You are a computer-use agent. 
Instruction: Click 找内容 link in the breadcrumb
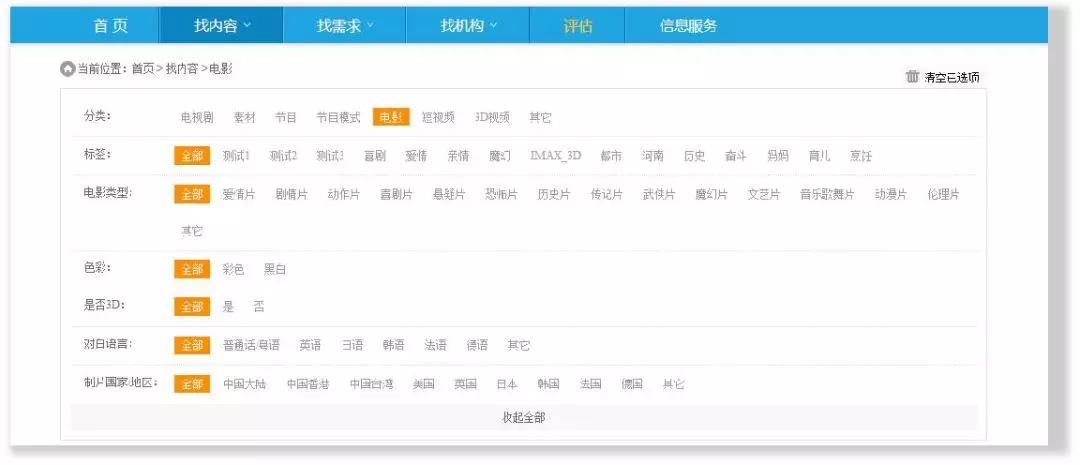[182, 69]
